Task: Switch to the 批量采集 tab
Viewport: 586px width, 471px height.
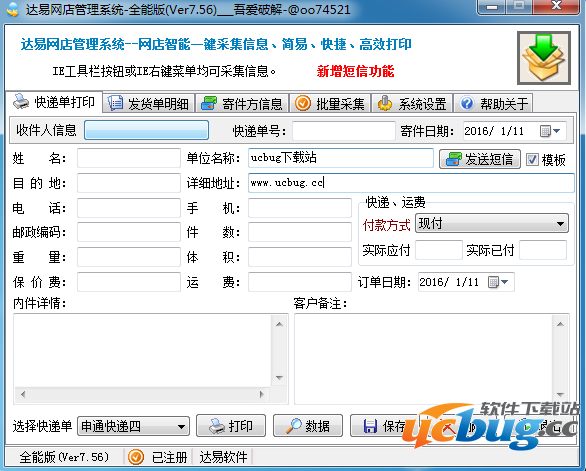Action: pos(330,104)
